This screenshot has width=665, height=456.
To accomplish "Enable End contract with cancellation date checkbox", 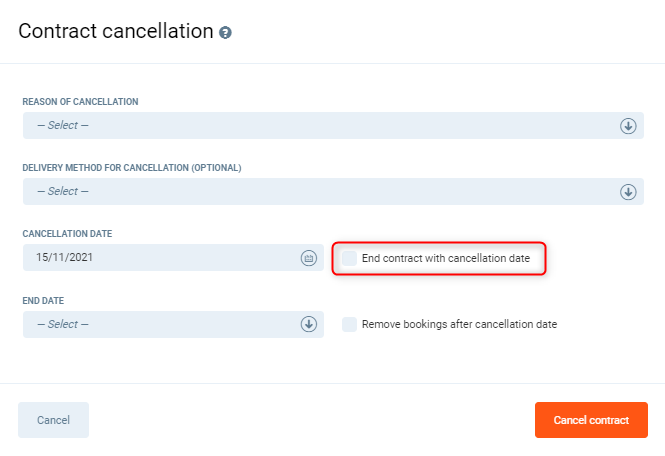I will click(349, 258).
